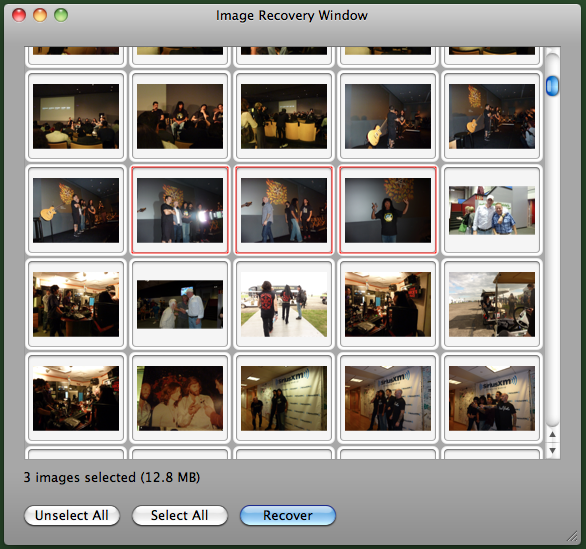Screen dimensions: 586x549
Task: Click the Select All button
Action: click(180, 515)
